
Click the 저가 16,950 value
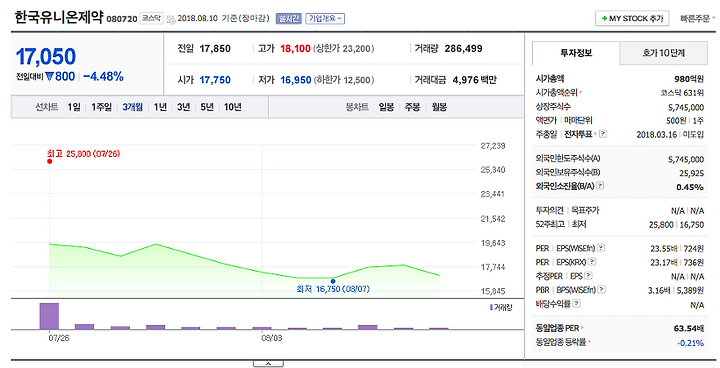pos(296,80)
